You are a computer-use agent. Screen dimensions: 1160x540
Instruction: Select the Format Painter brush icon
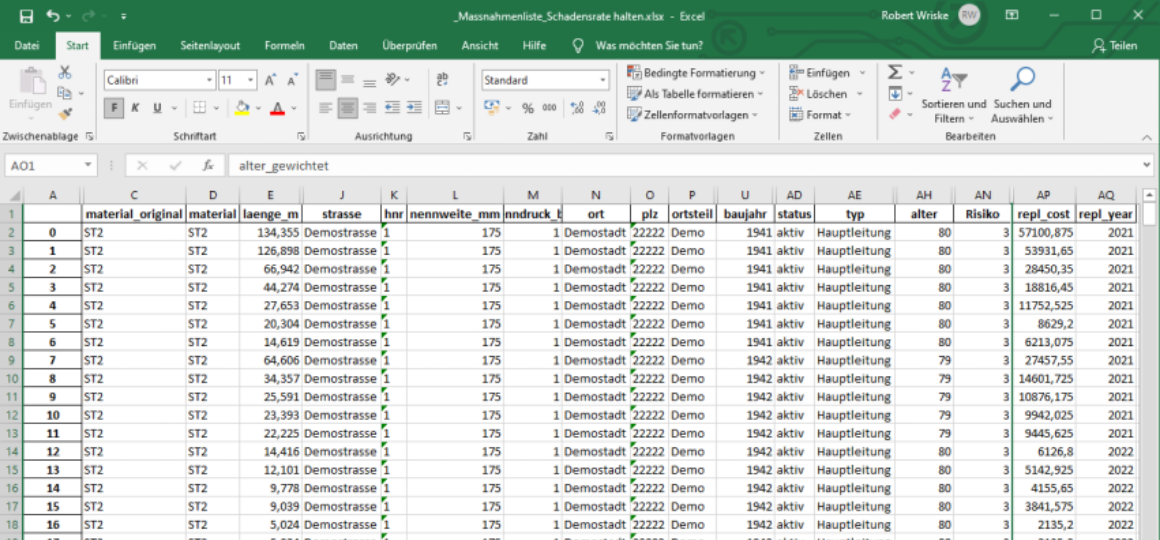65,114
